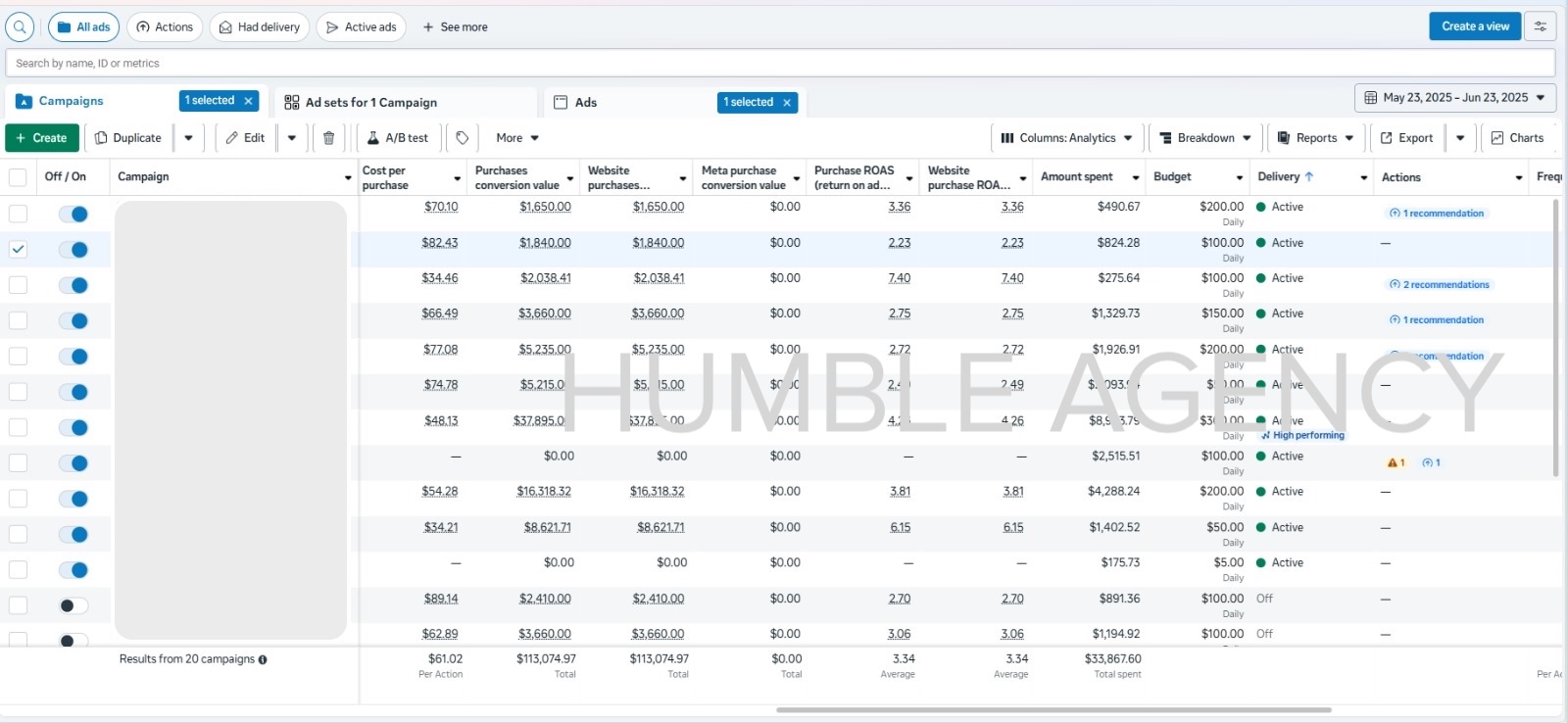The height and width of the screenshot is (723, 1568).
Task: Click the green Create button
Action: (42, 138)
